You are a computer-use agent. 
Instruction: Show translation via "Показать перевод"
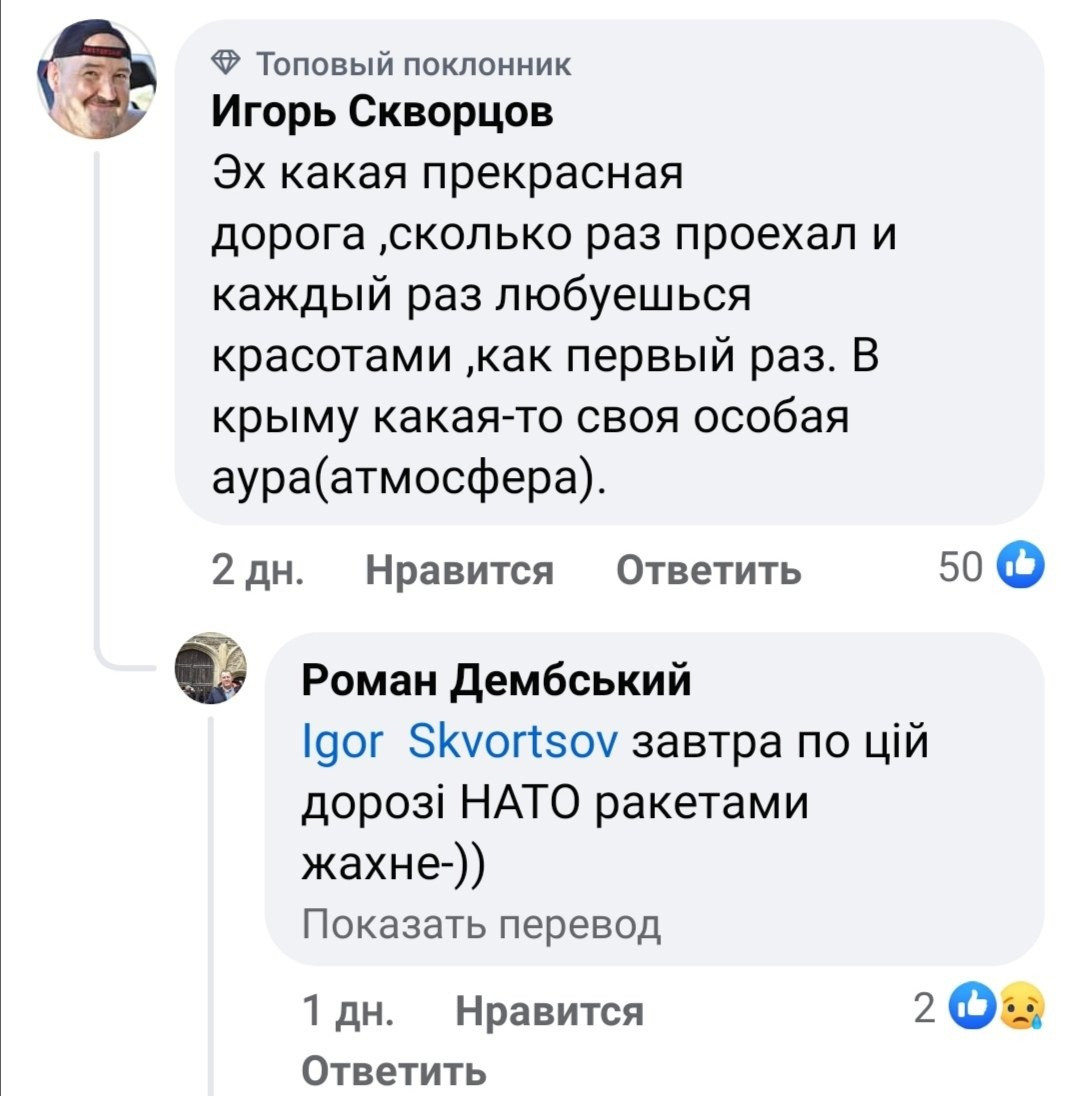click(x=481, y=925)
